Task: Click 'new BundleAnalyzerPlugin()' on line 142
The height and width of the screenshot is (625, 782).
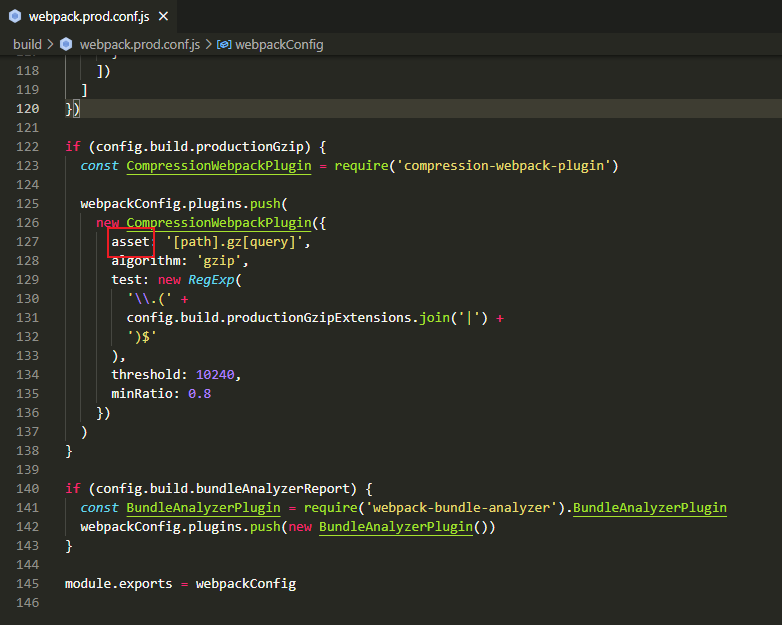Action: tap(392, 527)
